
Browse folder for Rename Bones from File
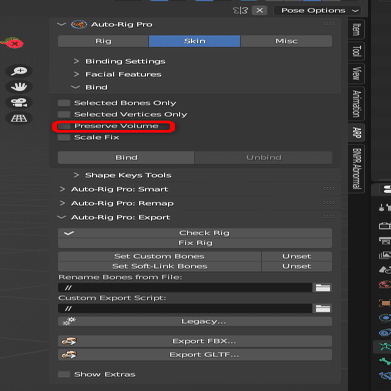click(323, 288)
